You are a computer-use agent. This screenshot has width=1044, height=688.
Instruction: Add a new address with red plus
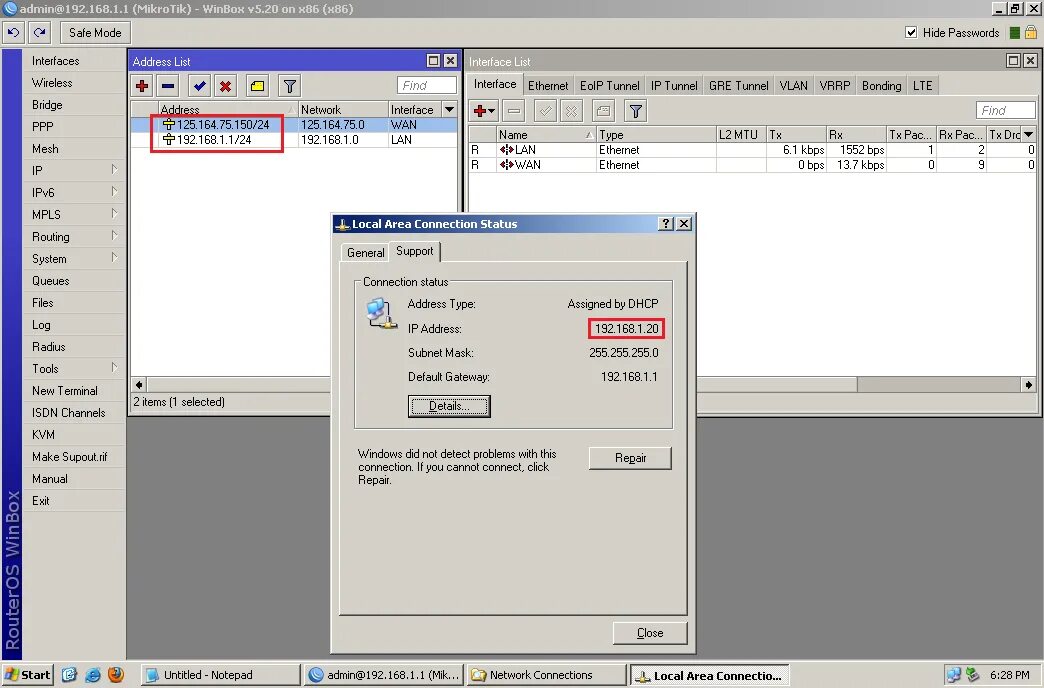pos(142,86)
